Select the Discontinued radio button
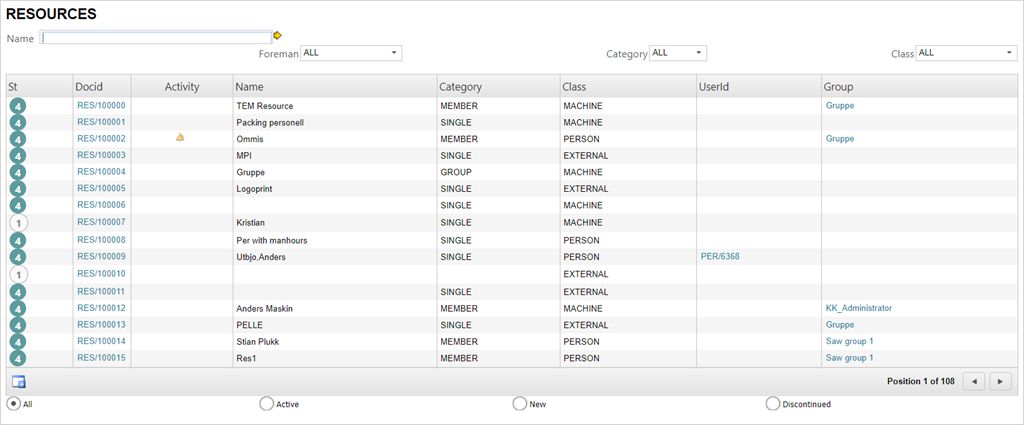Viewport: 1024px width, 425px height. coord(773,403)
